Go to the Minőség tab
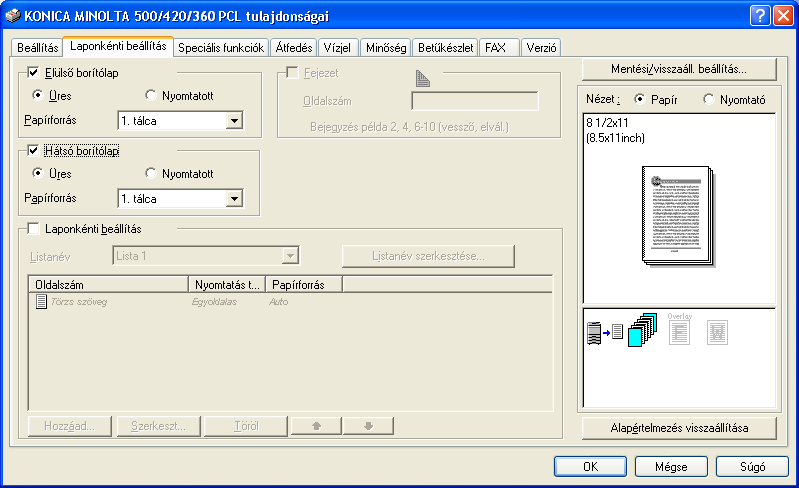 [386, 48]
